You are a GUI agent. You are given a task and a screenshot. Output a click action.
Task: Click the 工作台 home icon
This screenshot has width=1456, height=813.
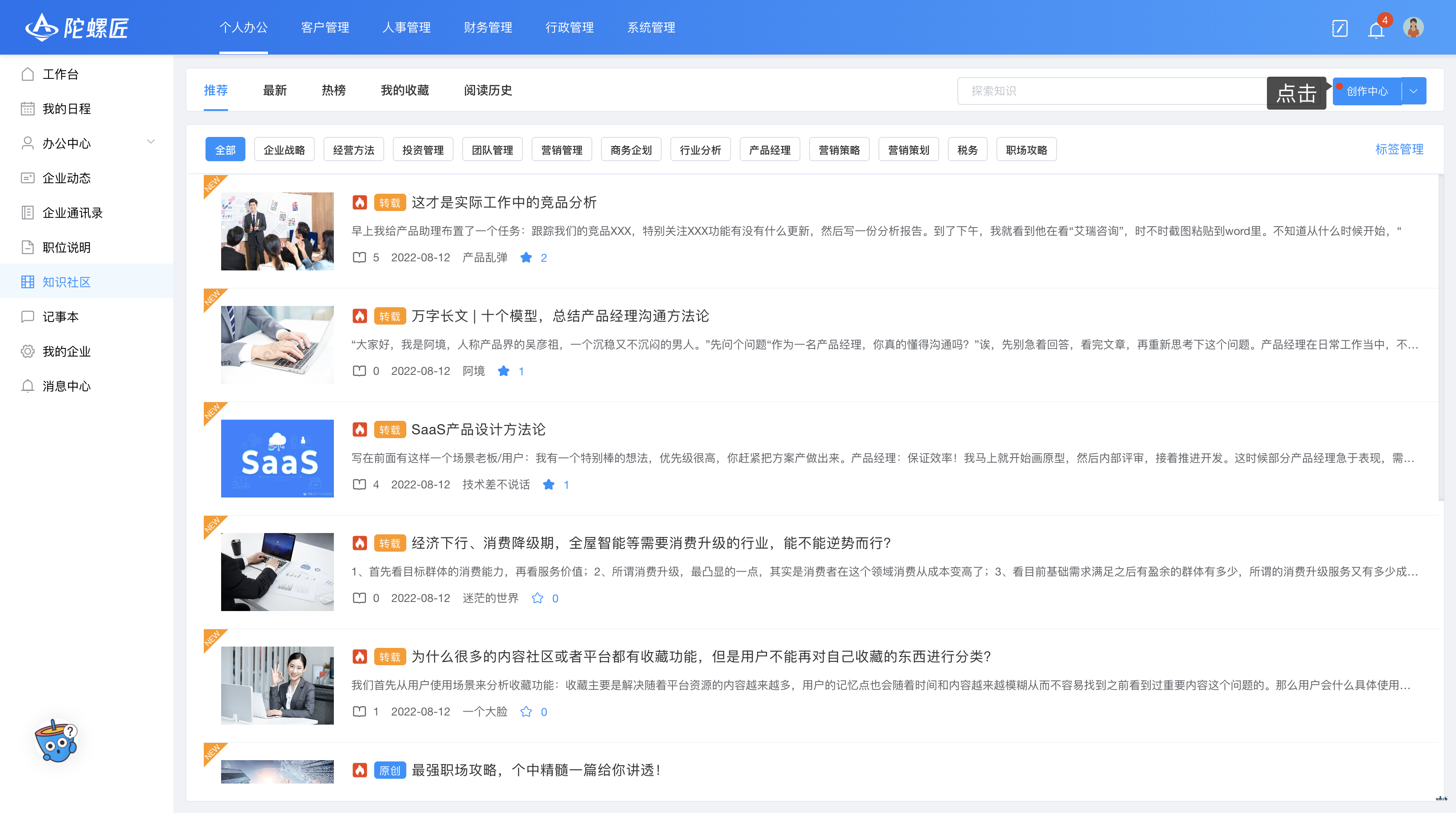tap(28, 74)
